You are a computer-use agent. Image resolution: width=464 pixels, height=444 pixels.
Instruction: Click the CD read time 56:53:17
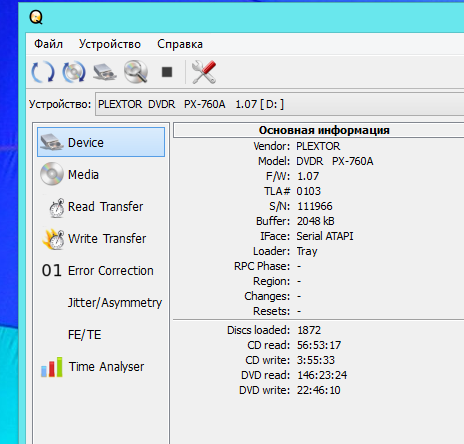[x=319, y=345]
